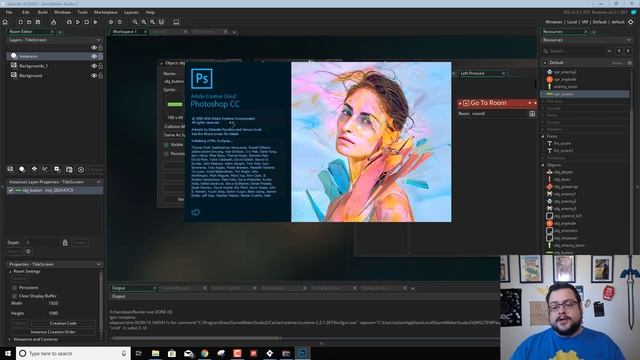Collapse the Objects folder in Resources

(543, 165)
